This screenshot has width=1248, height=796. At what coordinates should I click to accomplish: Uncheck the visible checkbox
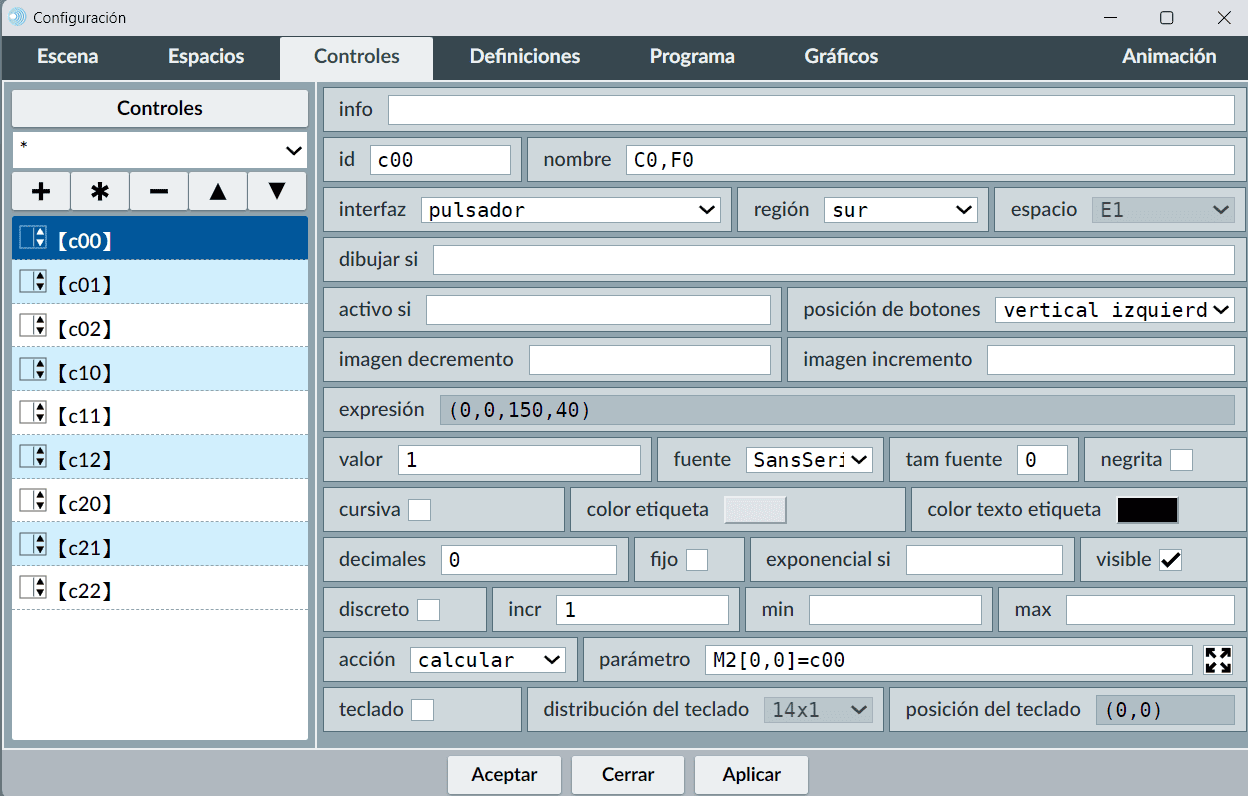point(1170,560)
